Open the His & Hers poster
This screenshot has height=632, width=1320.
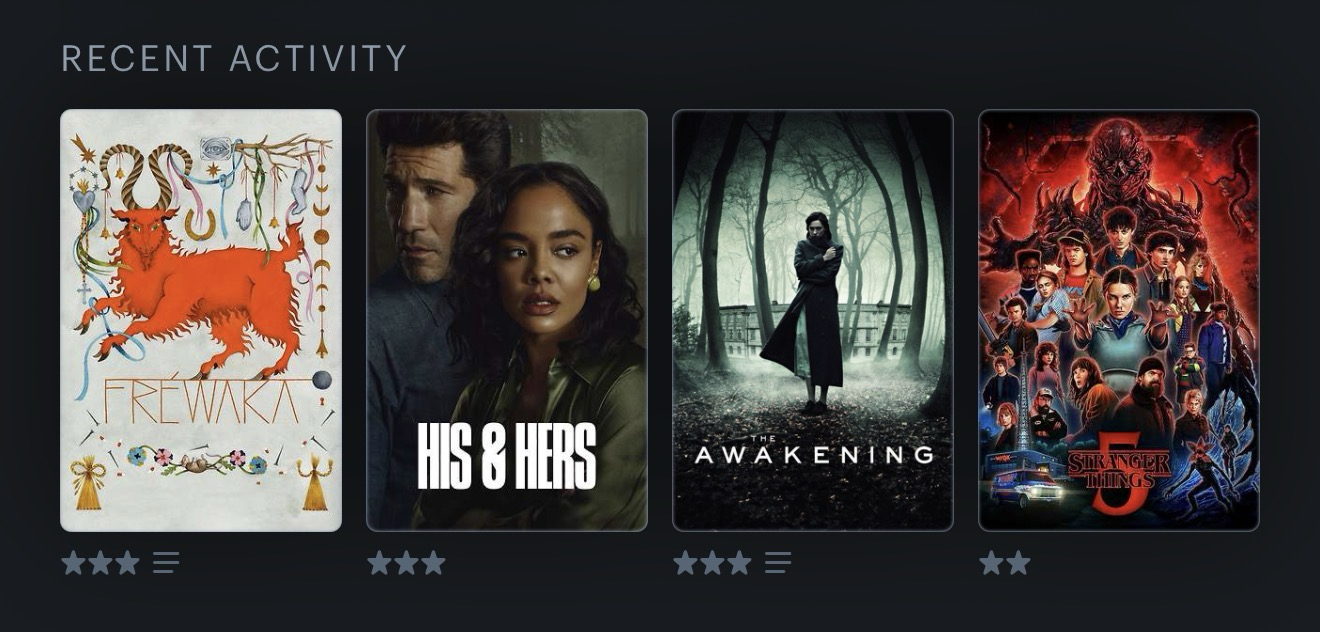[x=507, y=320]
